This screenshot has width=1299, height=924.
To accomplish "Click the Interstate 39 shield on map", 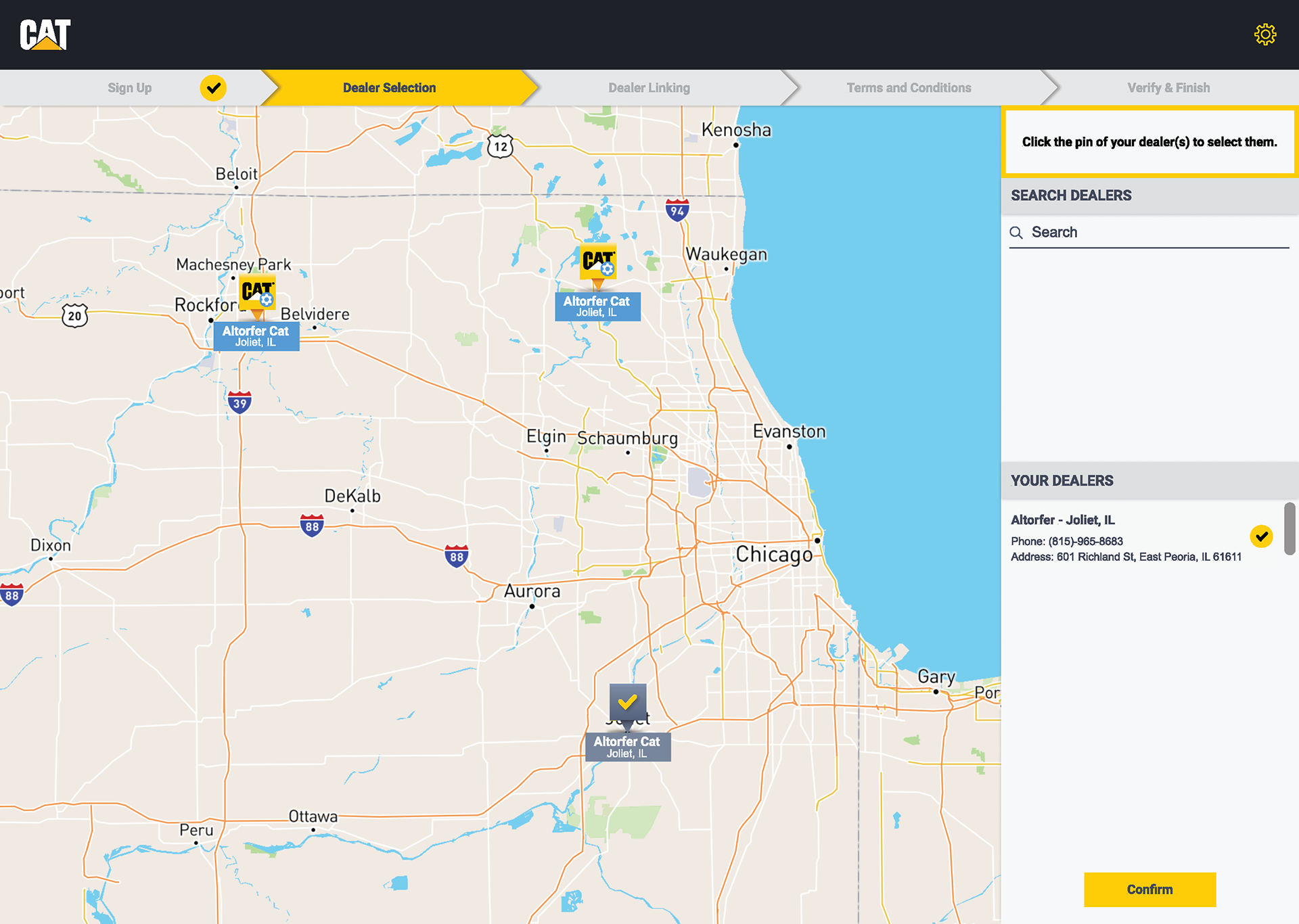I will coord(240,402).
